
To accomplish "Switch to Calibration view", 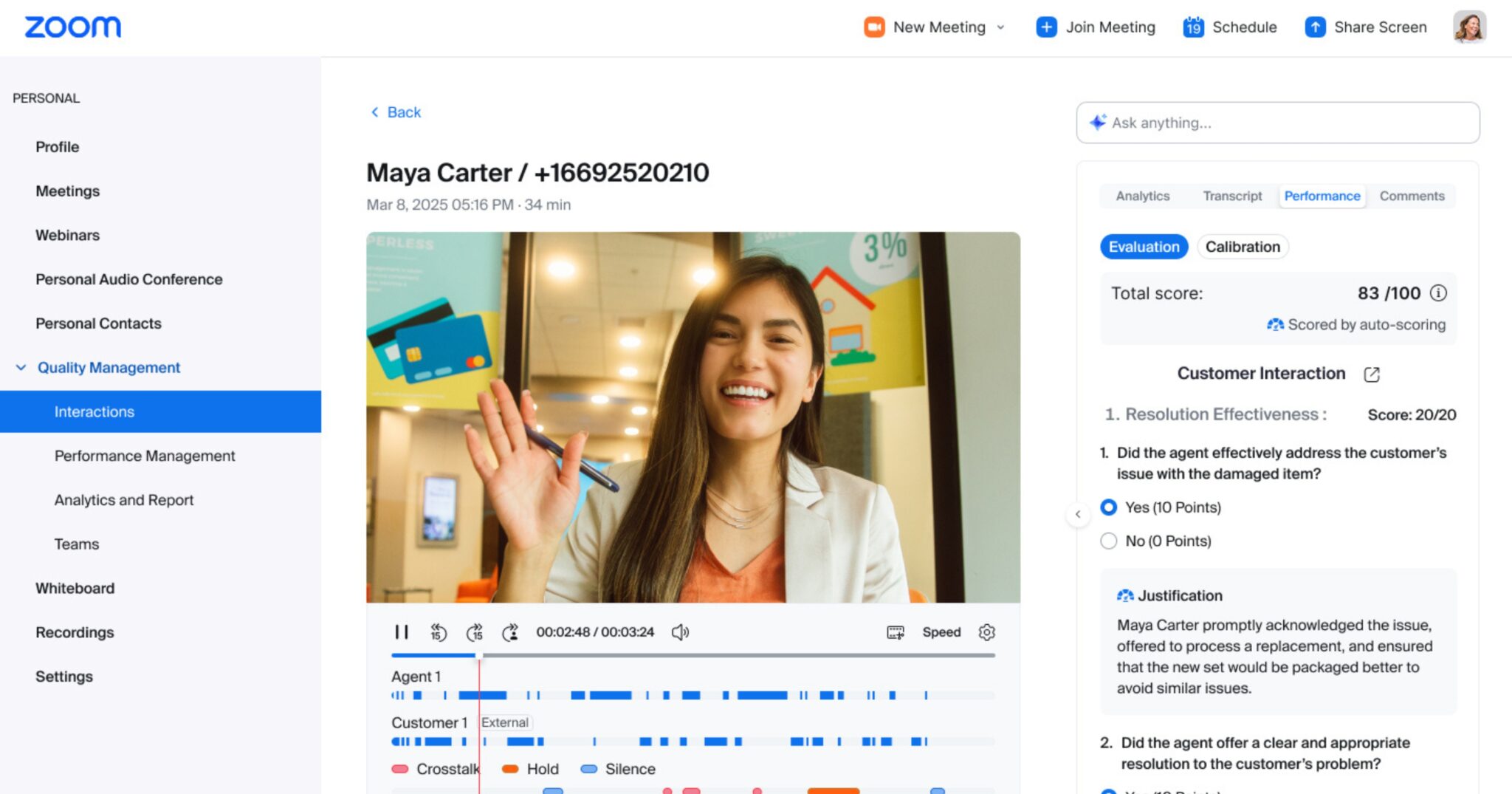I will tap(1243, 247).
